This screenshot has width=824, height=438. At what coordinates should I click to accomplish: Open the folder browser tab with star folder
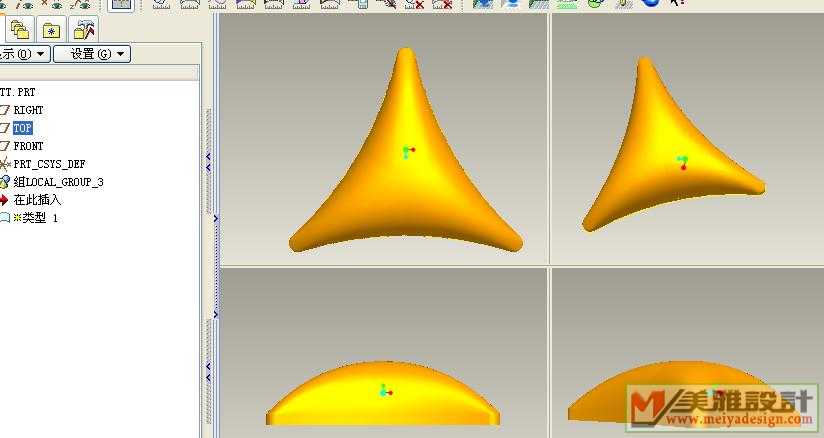click(52, 29)
